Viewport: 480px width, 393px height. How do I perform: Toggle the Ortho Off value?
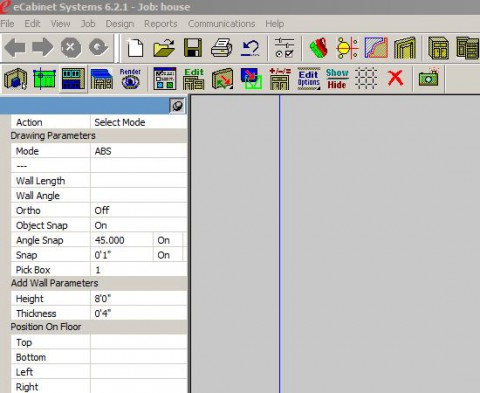point(138,210)
